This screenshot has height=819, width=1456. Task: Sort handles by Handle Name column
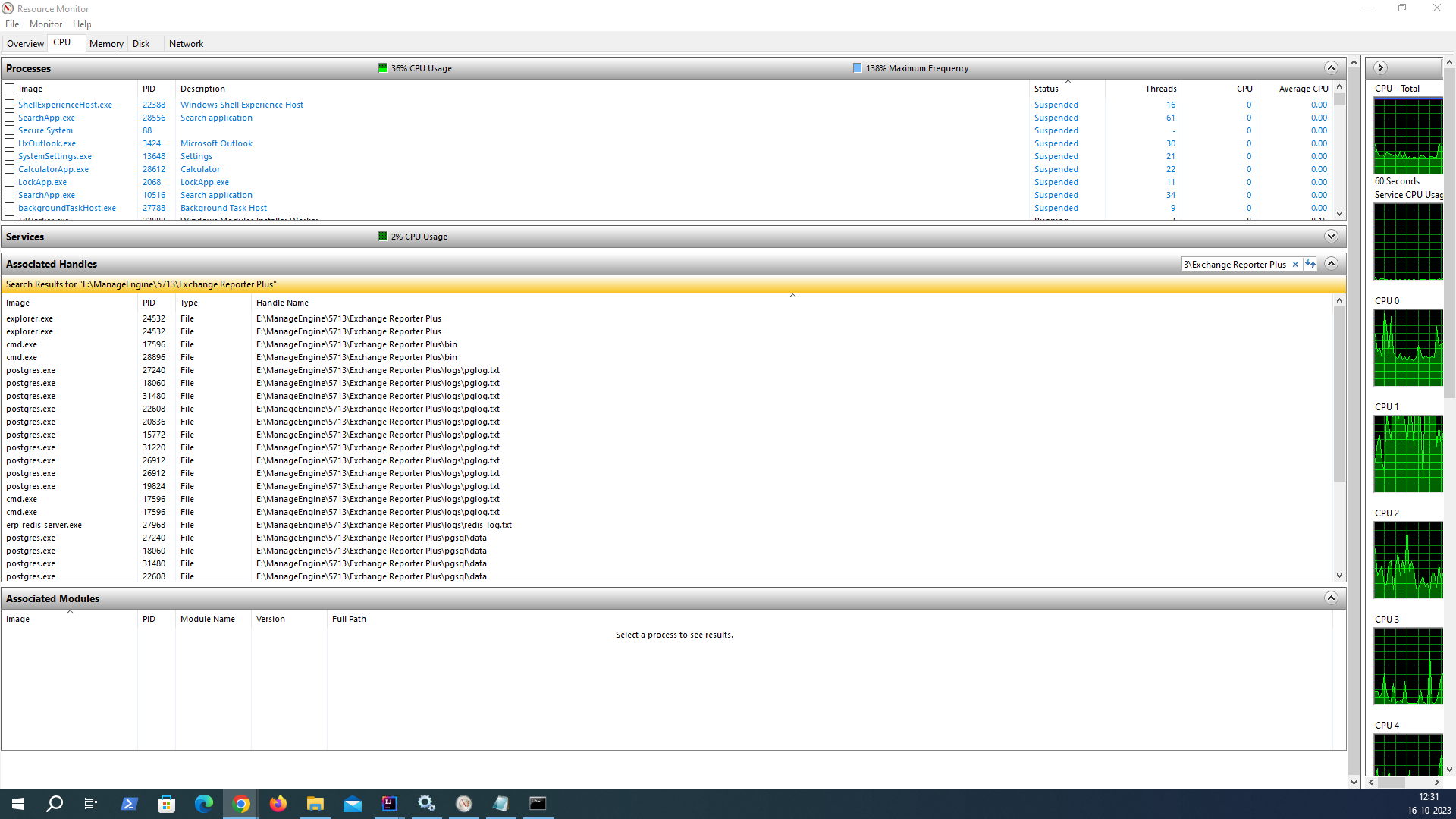point(282,303)
